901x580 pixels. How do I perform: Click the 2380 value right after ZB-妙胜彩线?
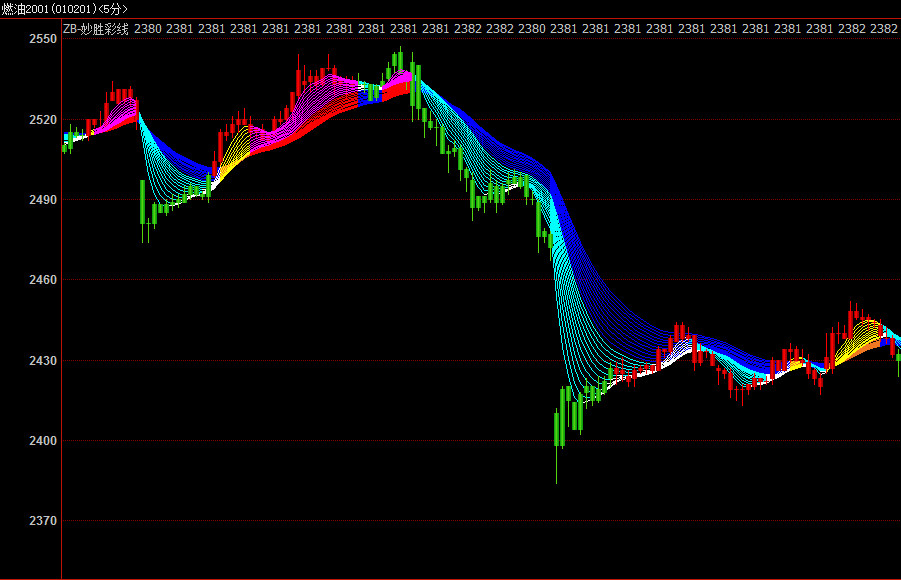point(148,29)
